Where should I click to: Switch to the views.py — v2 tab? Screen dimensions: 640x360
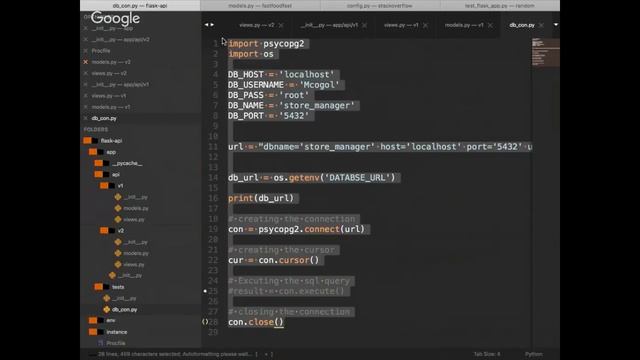point(257,25)
